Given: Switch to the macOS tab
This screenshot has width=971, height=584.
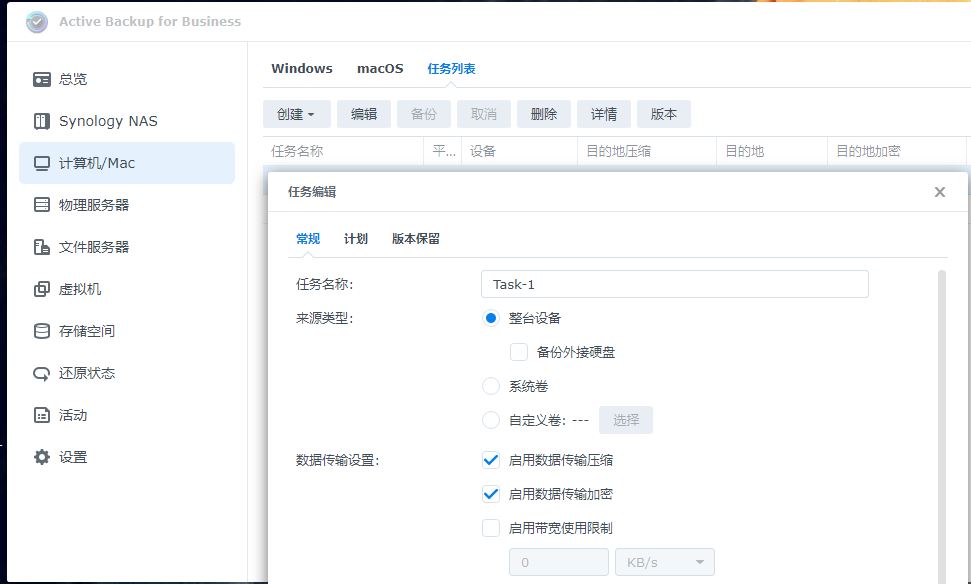Looking at the screenshot, I should tap(380, 69).
